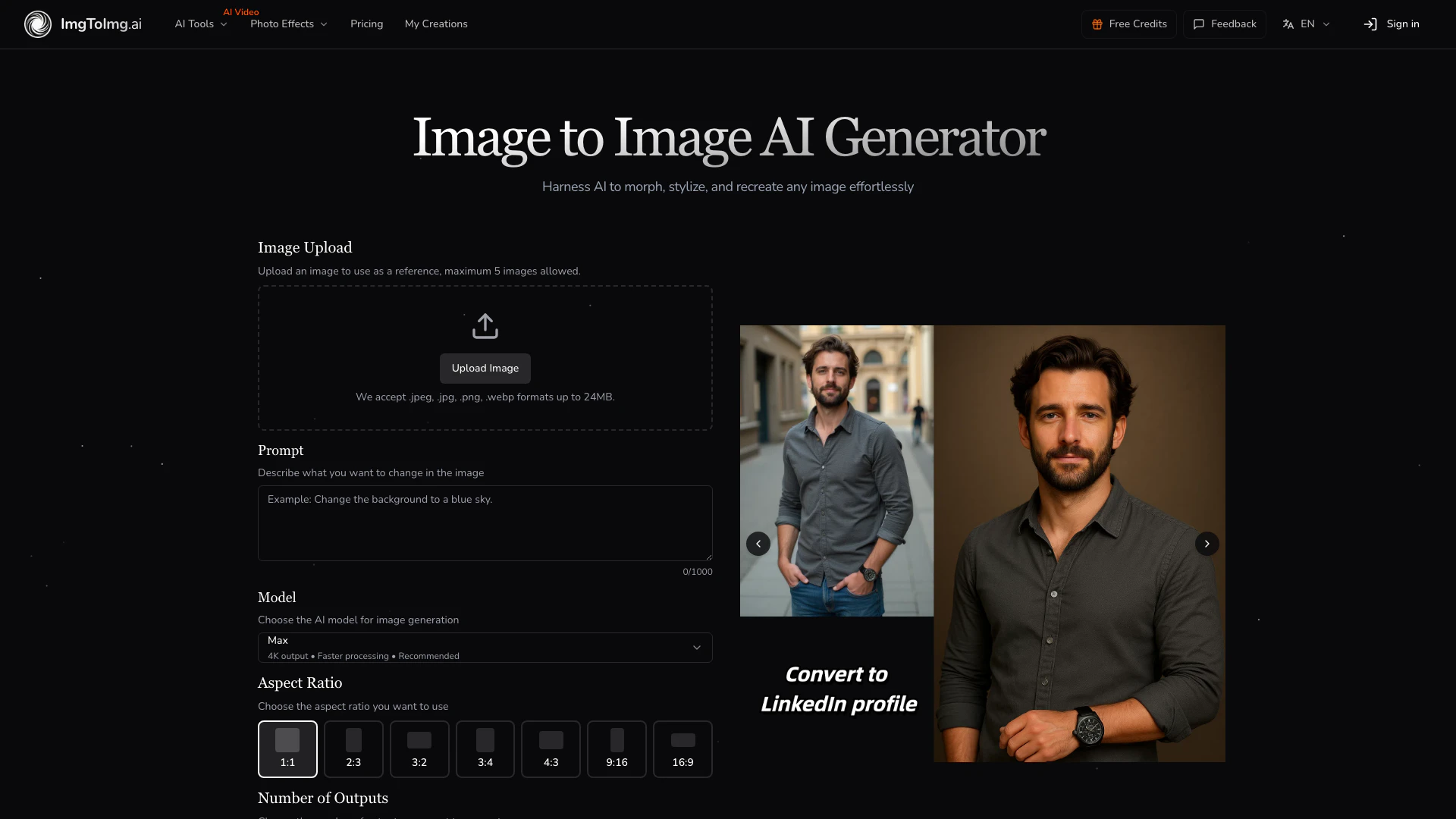Go to the previous carousel image
Screen dimensions: 1456x819
(758, 544)
